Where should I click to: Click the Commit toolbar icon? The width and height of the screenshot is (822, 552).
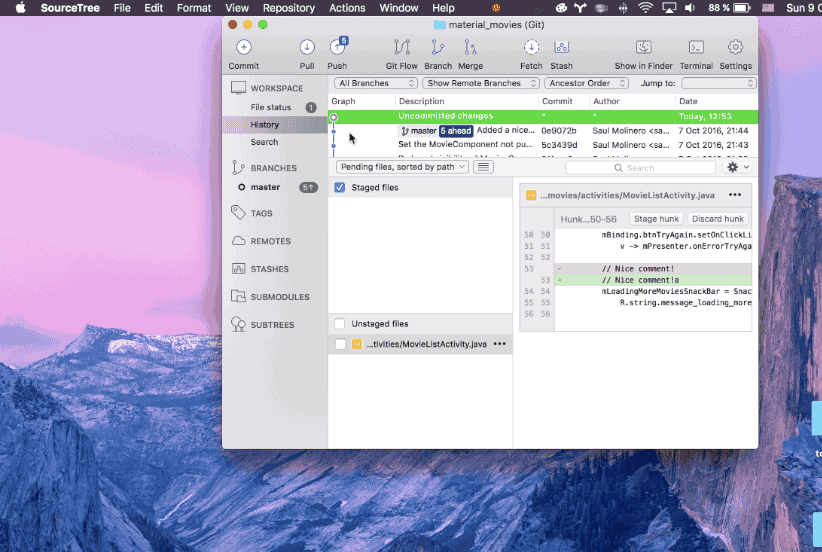pyautogui.click(x=243, y=48)
